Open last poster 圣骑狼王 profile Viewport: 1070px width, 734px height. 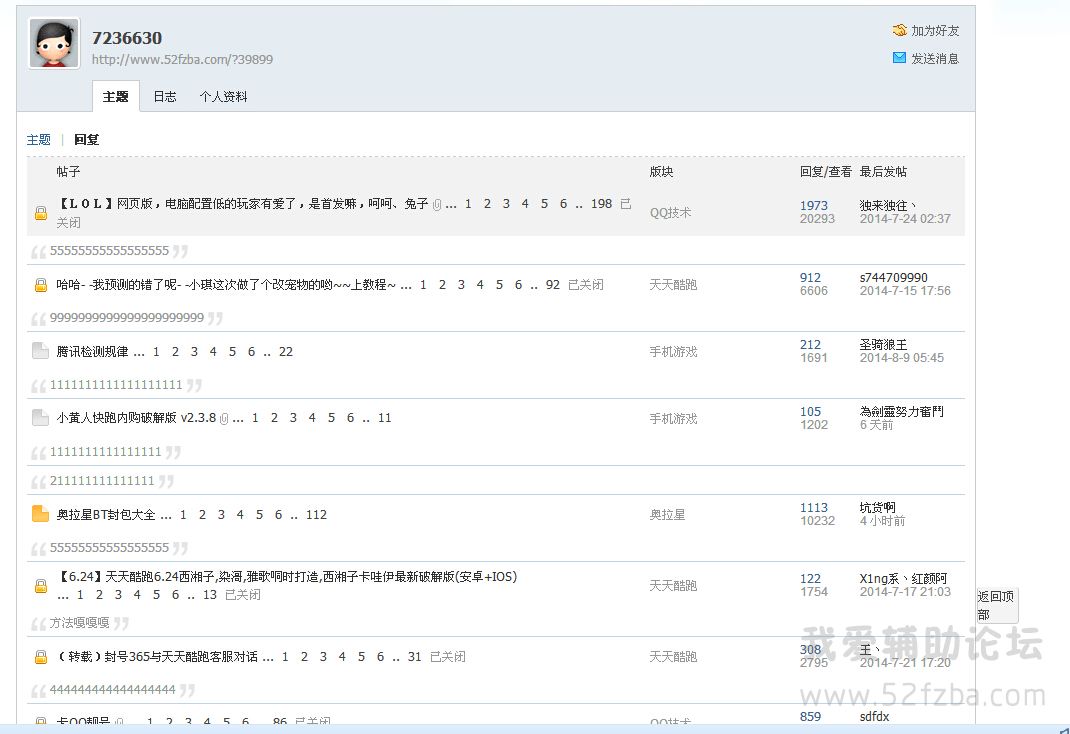(x=883, y=344)
